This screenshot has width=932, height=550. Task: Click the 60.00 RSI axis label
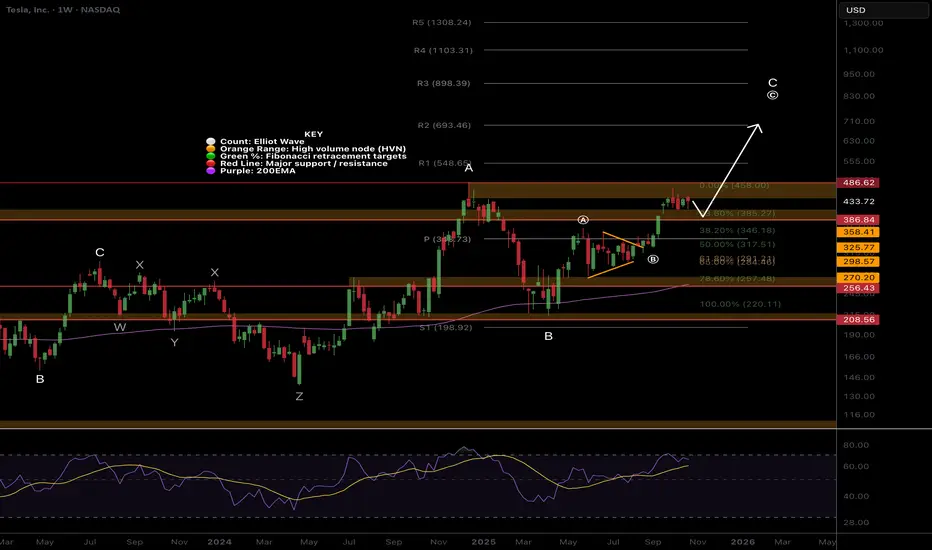tap(856, 467)
